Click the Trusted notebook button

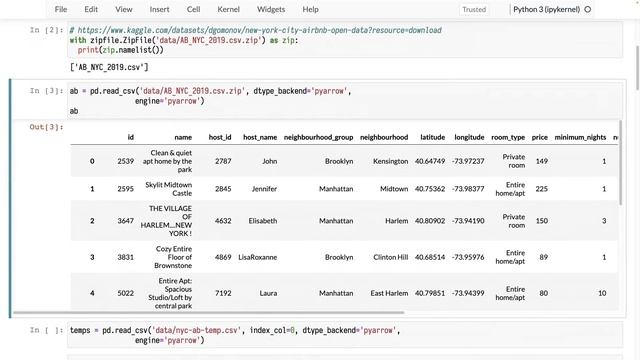(x=474, y=9)
